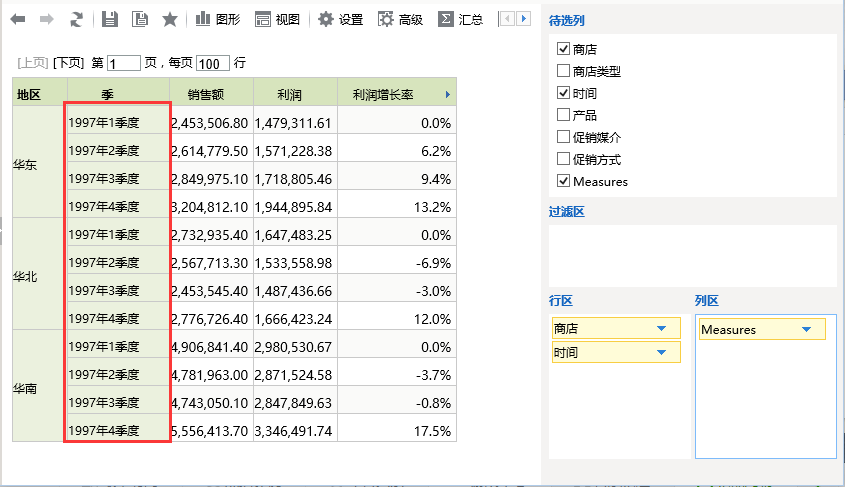Expand the 商店 dropdown in 行区
The image size is (845, 487).
(x=661, y=328)
